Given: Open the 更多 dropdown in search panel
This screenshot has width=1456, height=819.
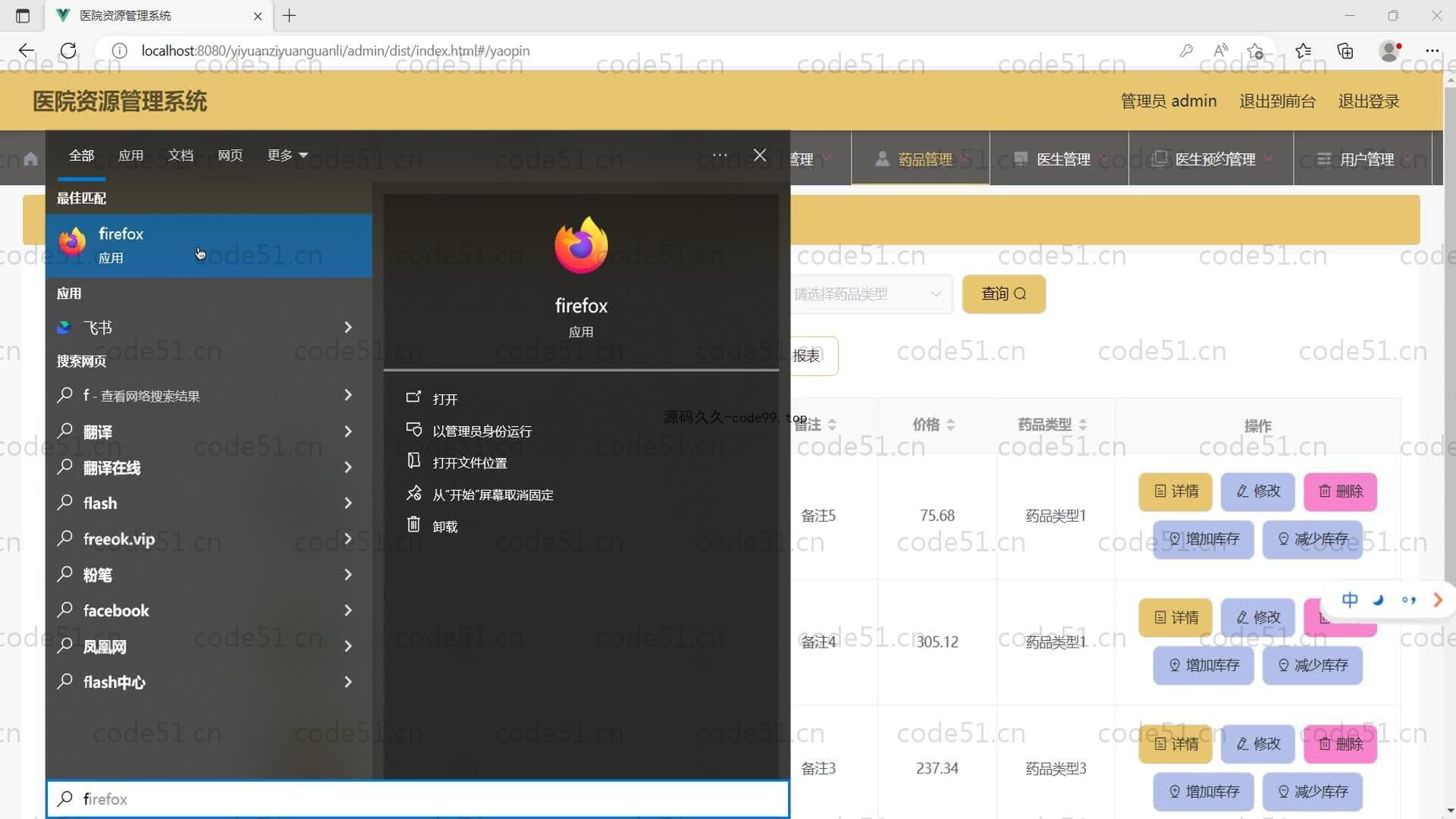Looking at the screenshot, I should 287,155.
